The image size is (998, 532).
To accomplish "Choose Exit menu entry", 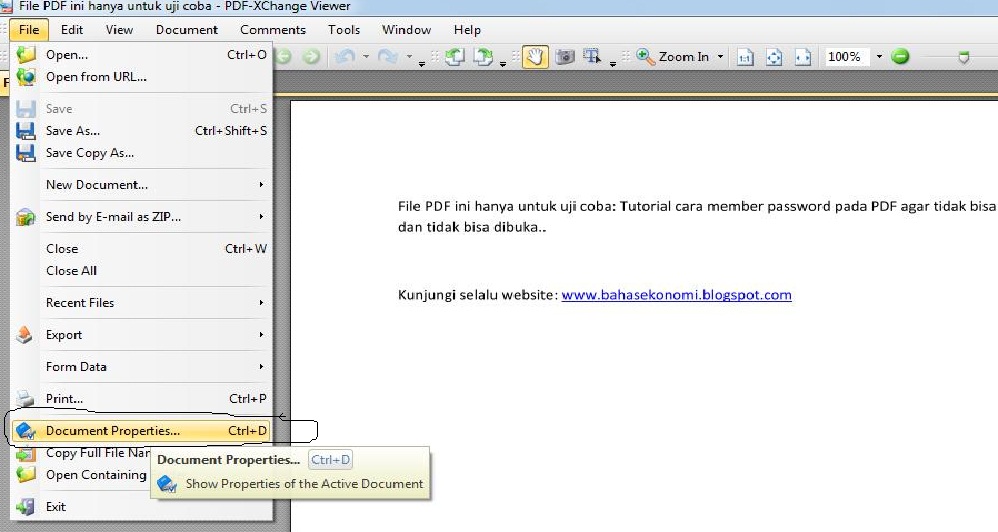I will click(141, 507).
